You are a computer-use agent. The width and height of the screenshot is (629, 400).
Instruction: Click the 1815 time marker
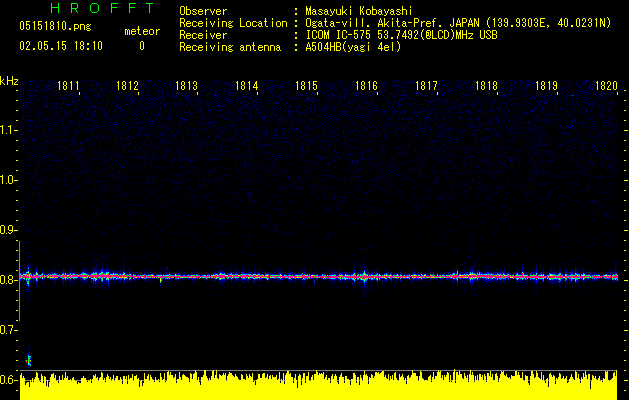tap(306, 85)
